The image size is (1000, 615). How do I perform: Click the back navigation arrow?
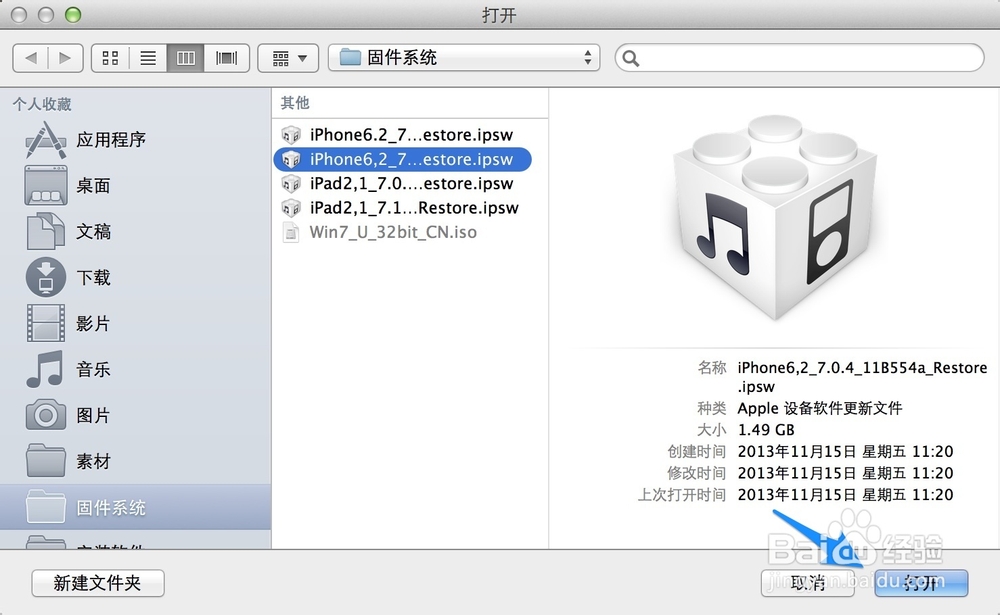click(31, 58)
